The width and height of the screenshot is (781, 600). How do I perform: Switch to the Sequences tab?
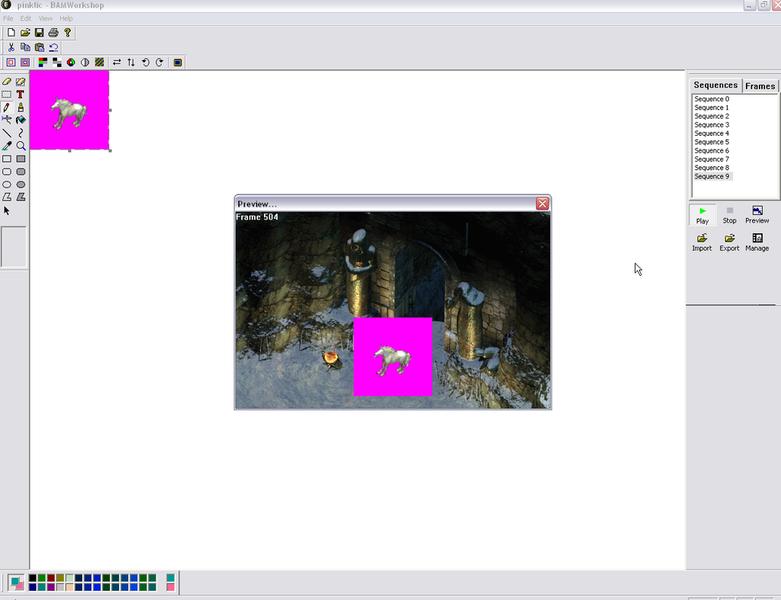pos(715,85)
